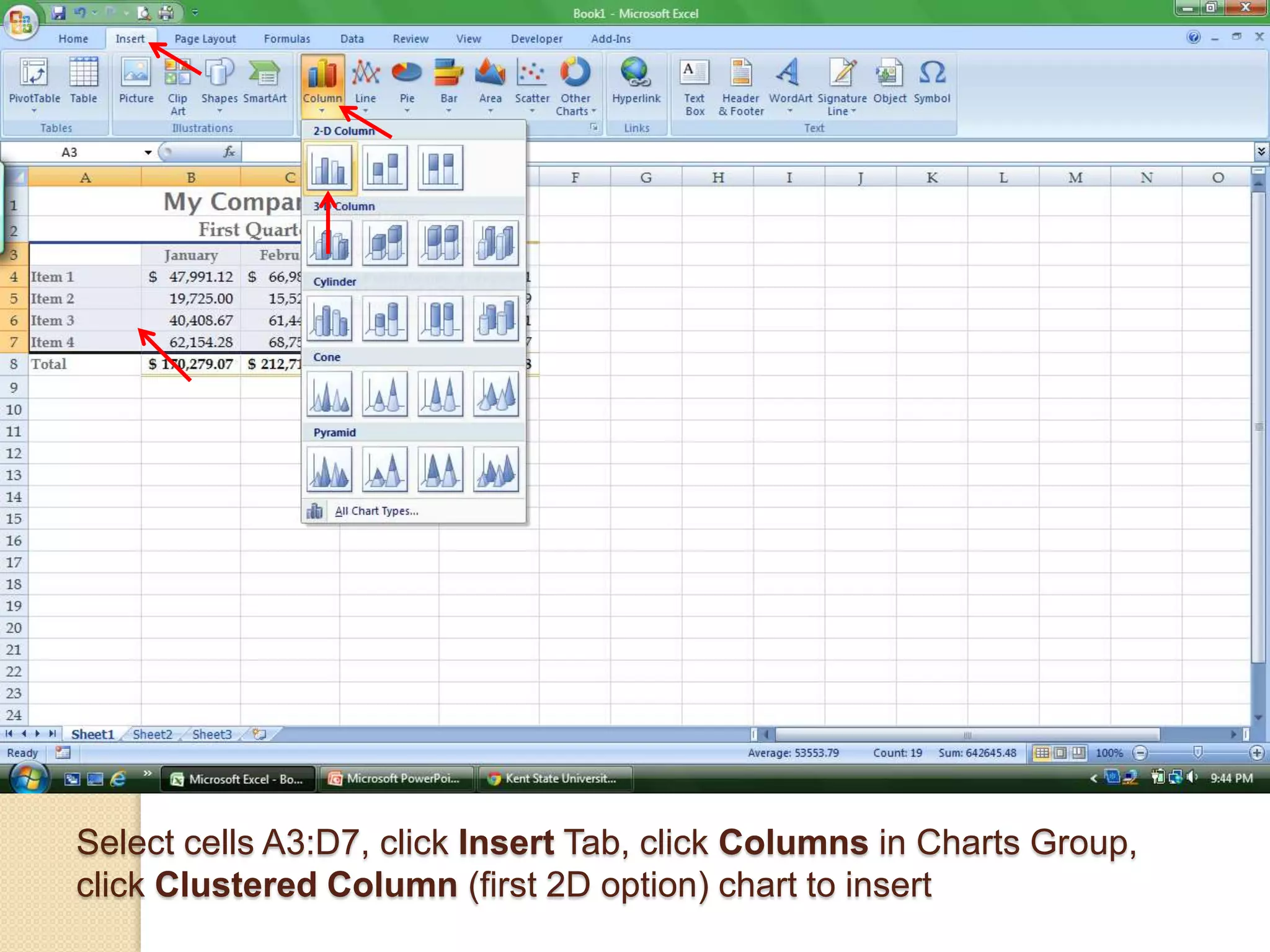The height and width of the screenshot is (952, 1270).
Task: Open Excel Help
Action: click(1193, 37)
